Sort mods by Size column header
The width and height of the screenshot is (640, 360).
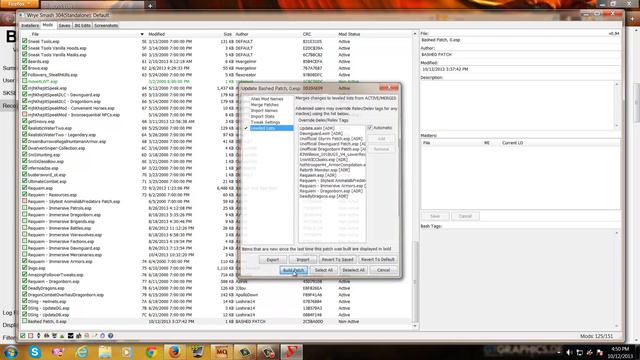(x=228, y=34)
